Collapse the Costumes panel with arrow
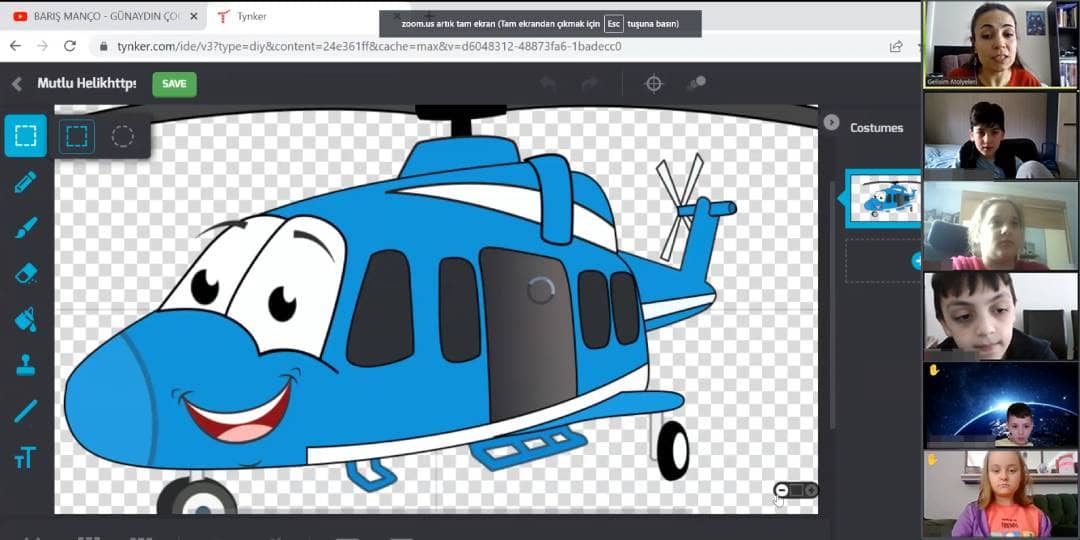Image resolution: width=1080 pixels, height=540 pixels. coord(831,122)
